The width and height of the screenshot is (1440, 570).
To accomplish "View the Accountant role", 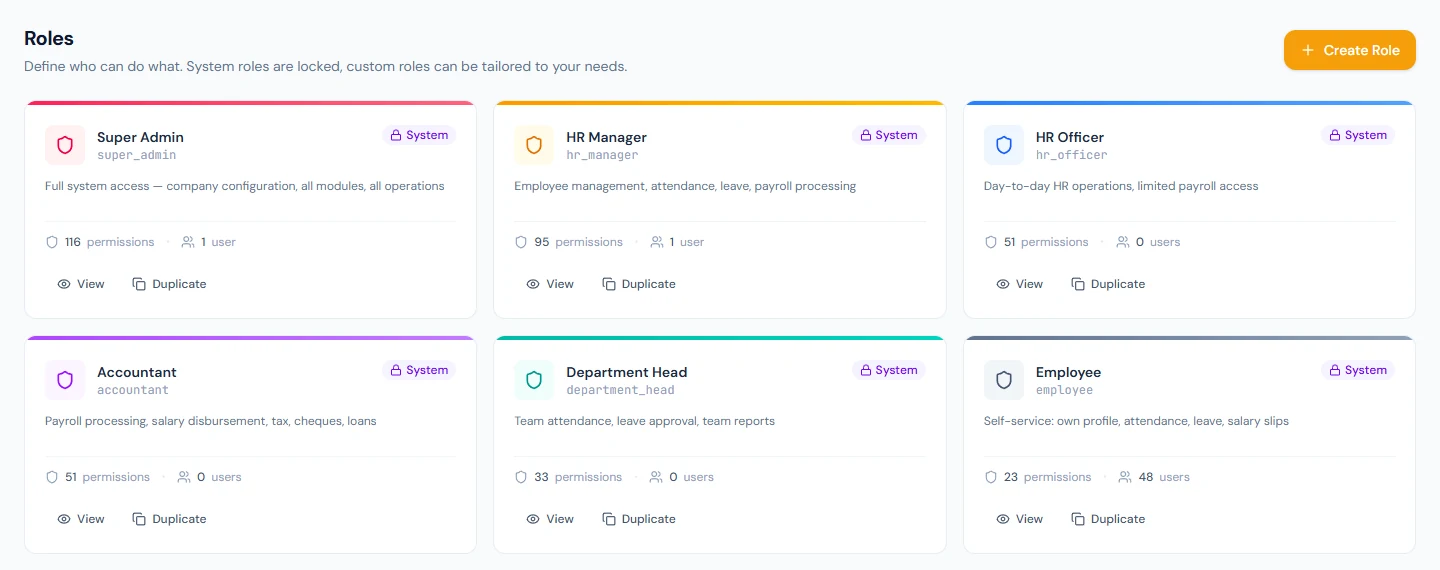I will (x=81, y=519).
